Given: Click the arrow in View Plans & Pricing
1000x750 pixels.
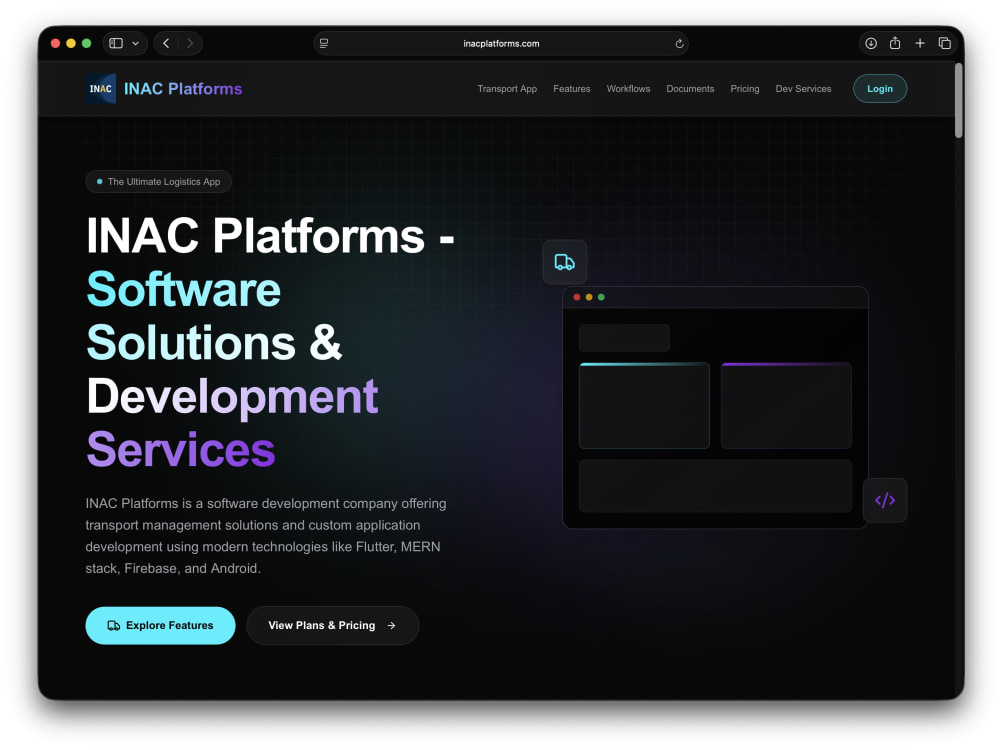Looking at the screenshot, I should pyautogui.click(x=392, y=626).
